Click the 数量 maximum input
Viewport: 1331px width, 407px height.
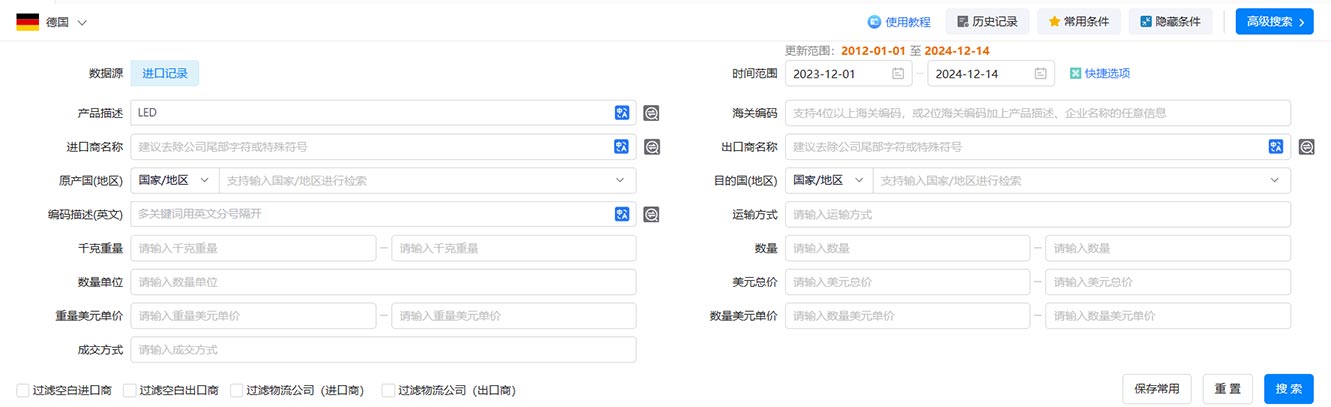[1168, 248]
